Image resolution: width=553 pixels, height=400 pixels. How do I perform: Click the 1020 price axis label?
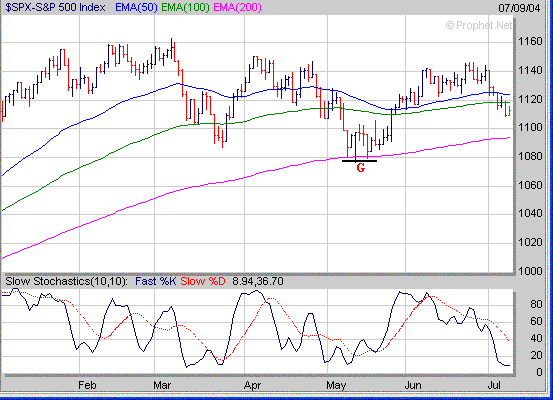point(530,242)
